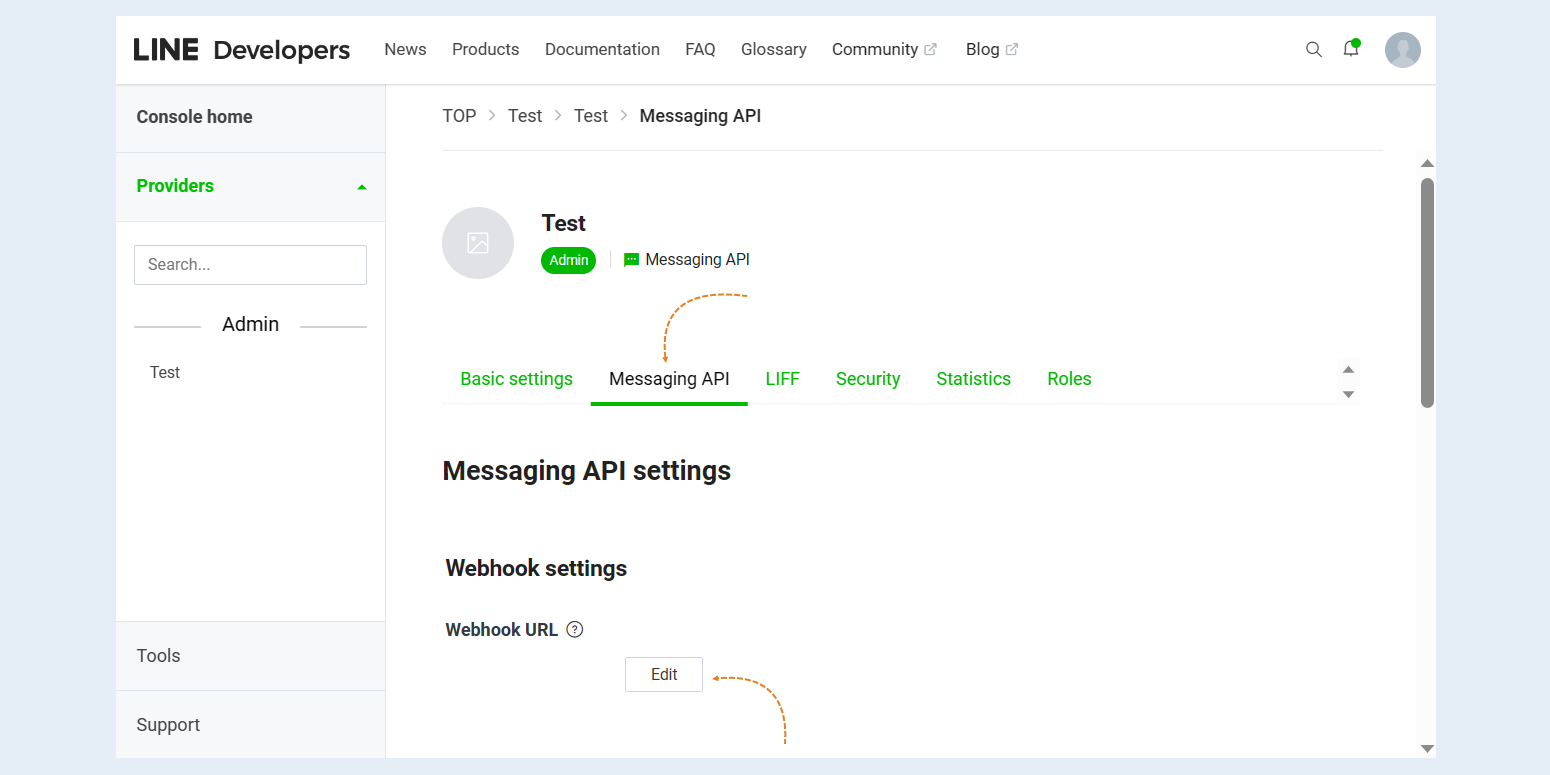Open the search magnifier icon
1550x775 pixels.
click(x=1314, y=49)
